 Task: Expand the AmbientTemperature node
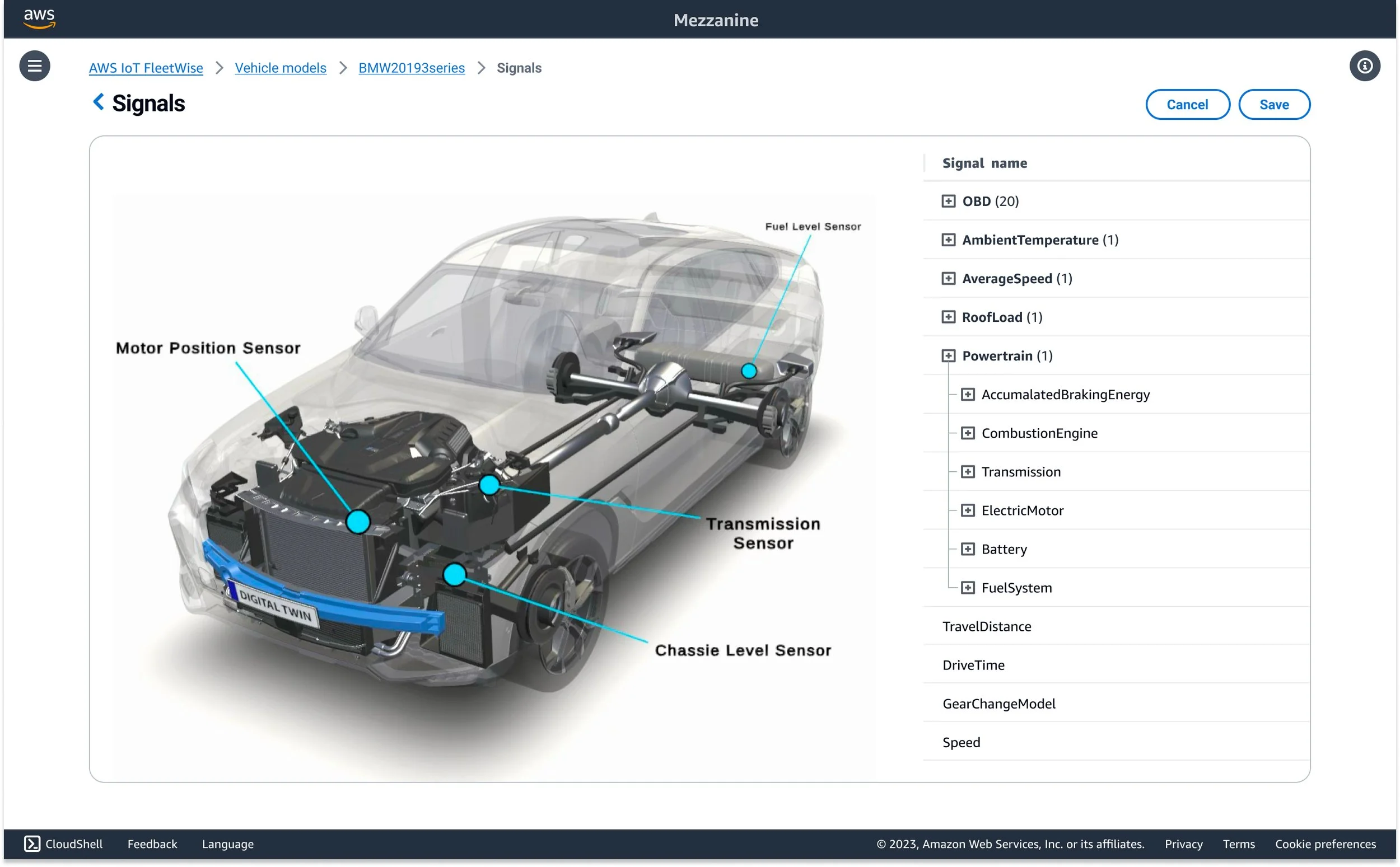click(948, 240)
